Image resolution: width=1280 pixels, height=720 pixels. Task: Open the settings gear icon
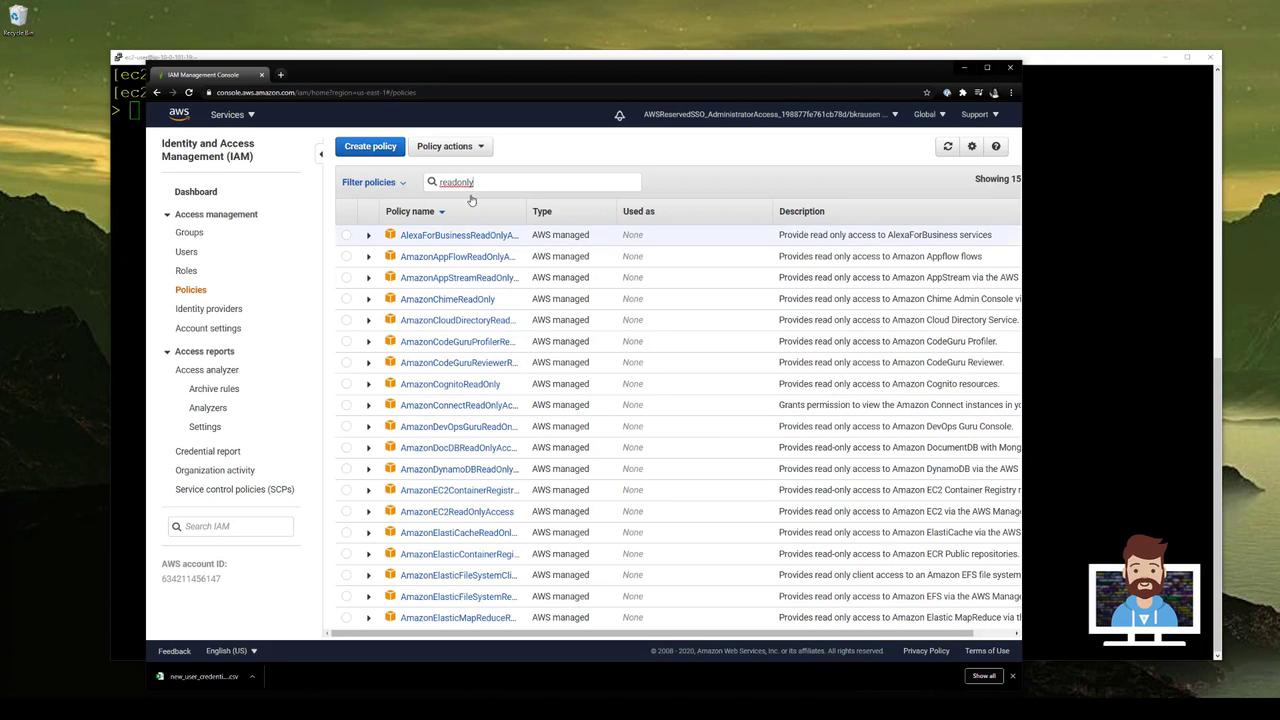[972, 146]
